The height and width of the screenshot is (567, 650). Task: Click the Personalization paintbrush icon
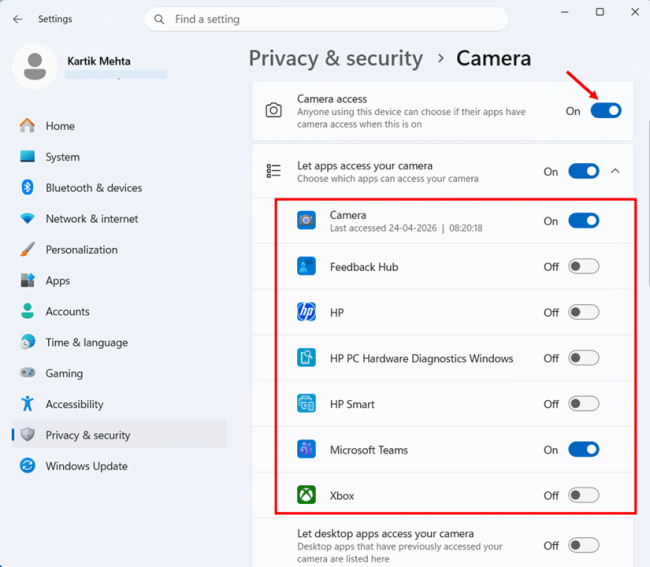(x=27, y=249)
